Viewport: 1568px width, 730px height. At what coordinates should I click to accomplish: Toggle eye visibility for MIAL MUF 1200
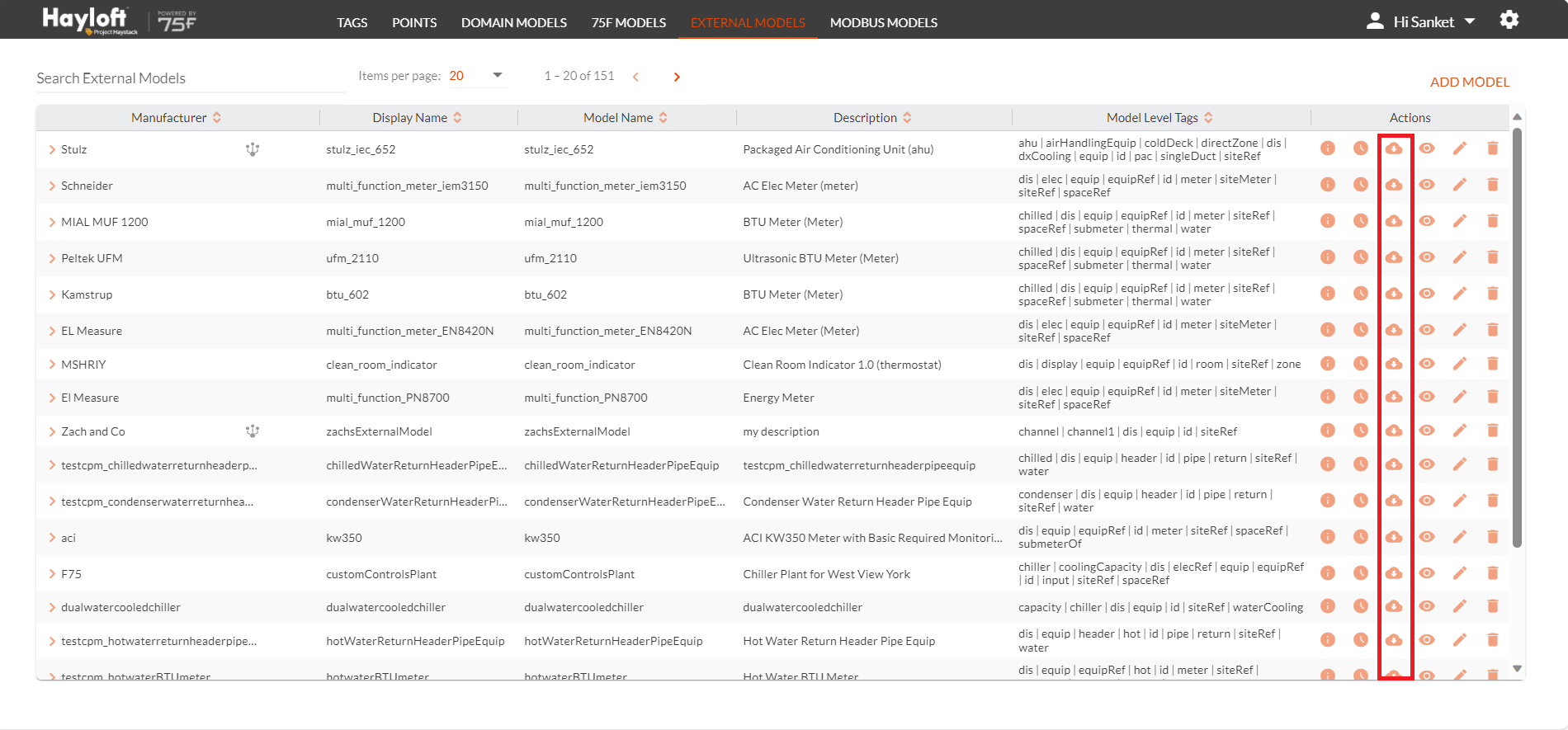(1427, 221)
